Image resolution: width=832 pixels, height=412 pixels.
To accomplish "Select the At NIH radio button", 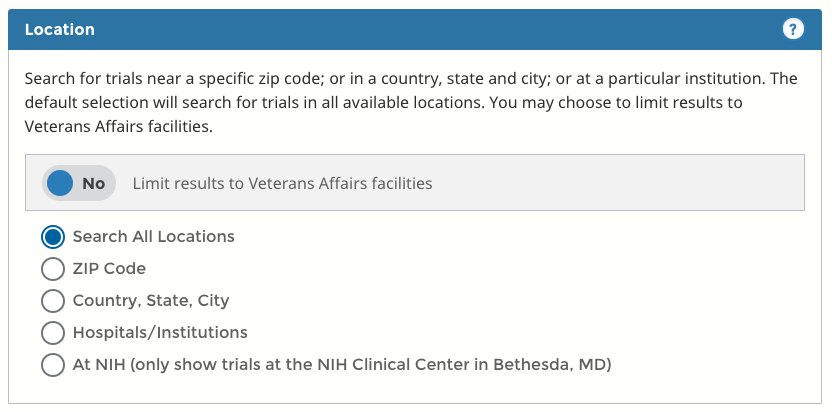I will [53, 364].
